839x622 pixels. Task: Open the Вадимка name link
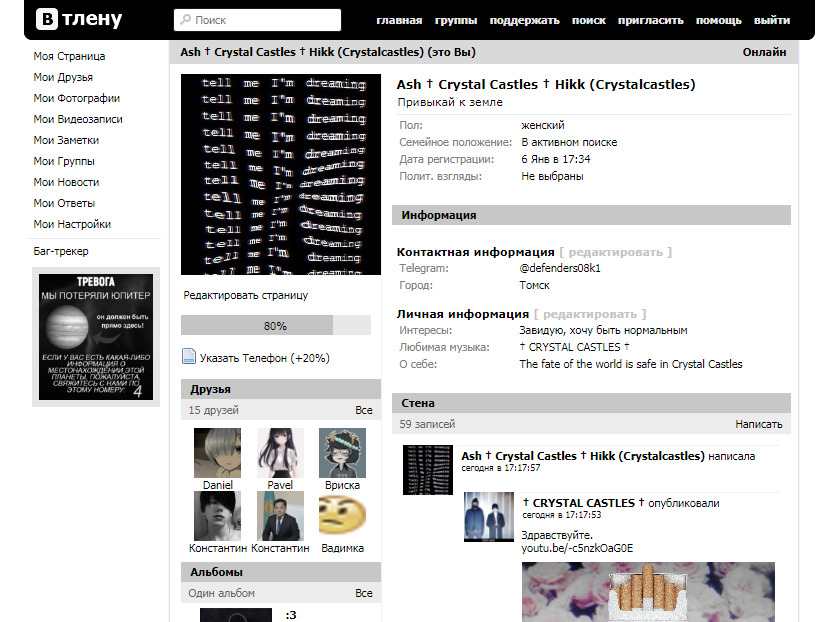(x=342, y=548)
